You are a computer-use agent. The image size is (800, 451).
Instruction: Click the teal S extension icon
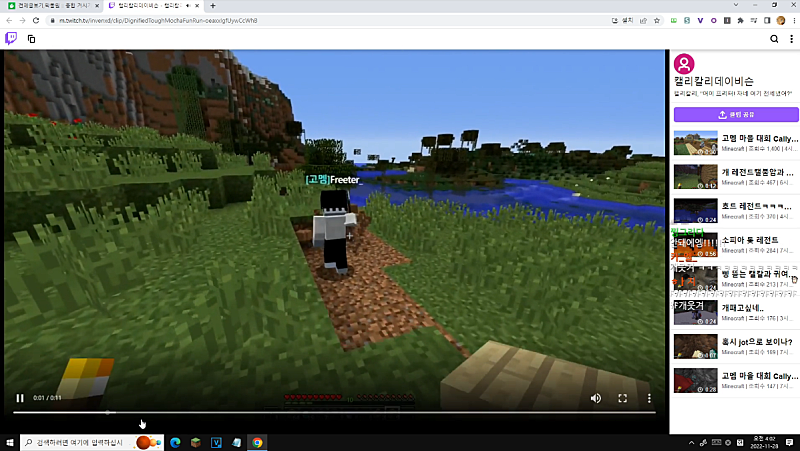(687, 20)
